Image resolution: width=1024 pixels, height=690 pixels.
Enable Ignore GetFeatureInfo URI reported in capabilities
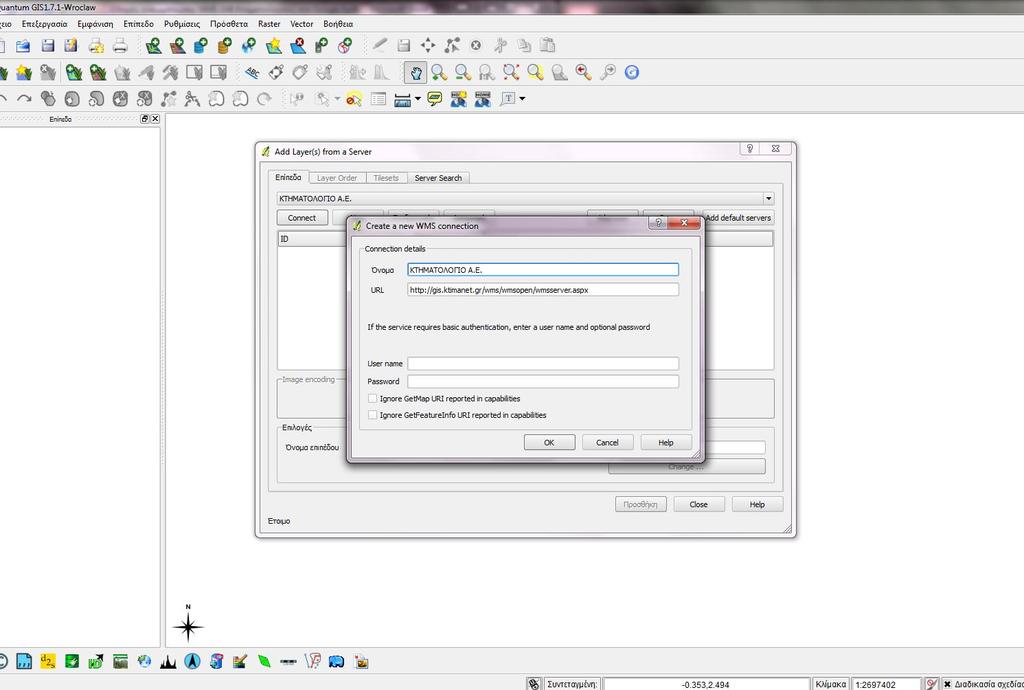pos(372,415)
